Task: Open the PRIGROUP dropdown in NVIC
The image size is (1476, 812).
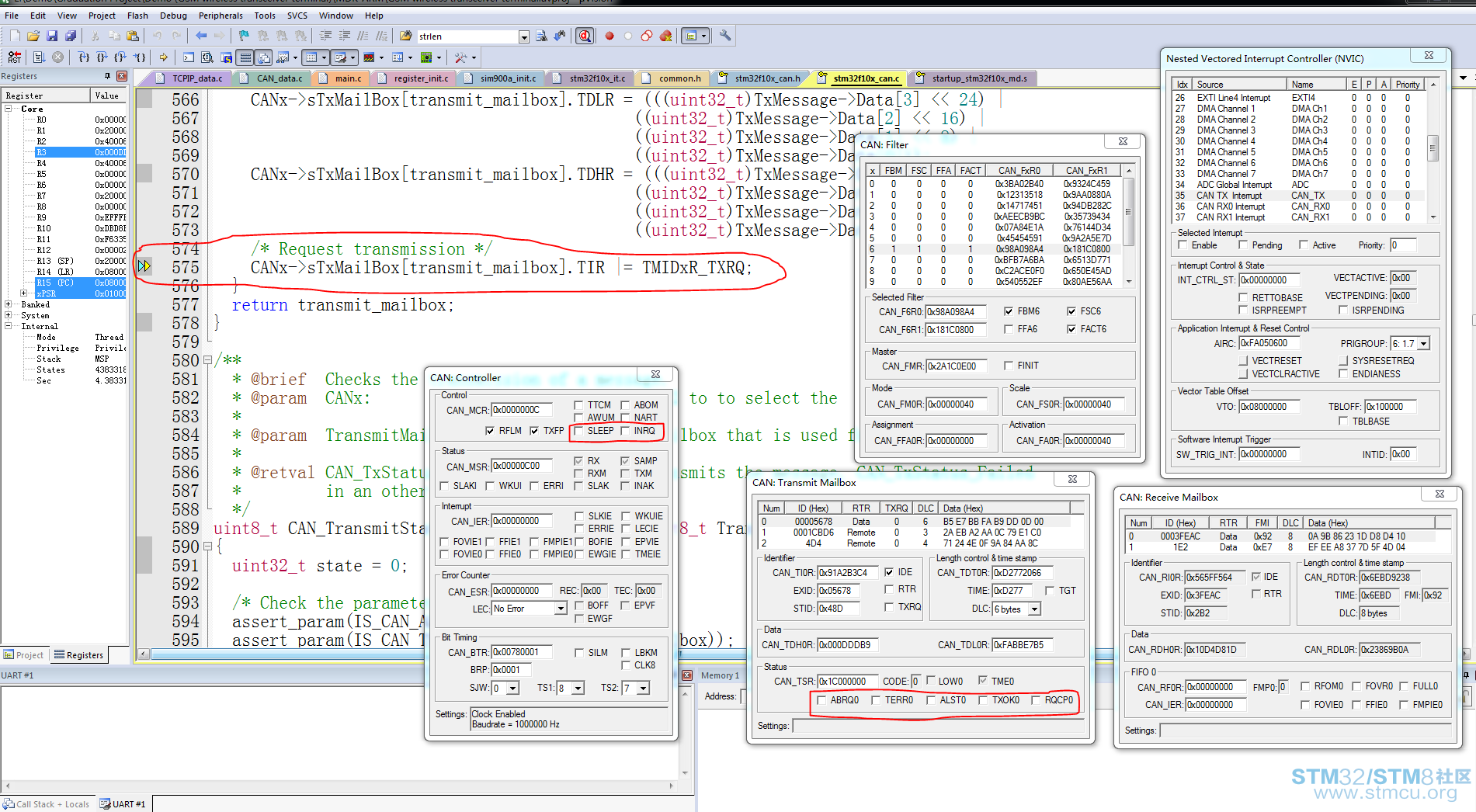Action: point(1424,344)
